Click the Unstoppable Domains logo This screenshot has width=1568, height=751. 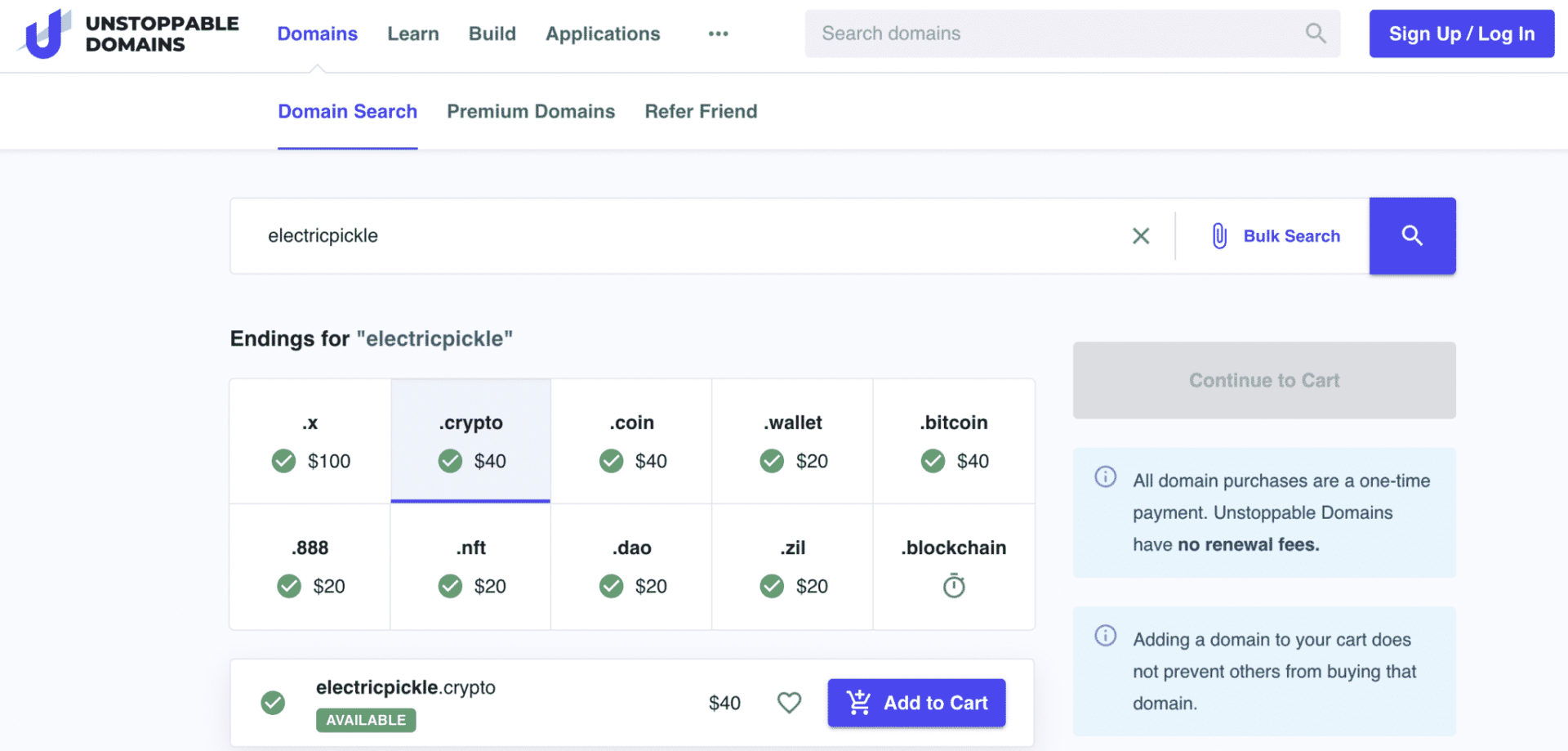coord(129,34)
